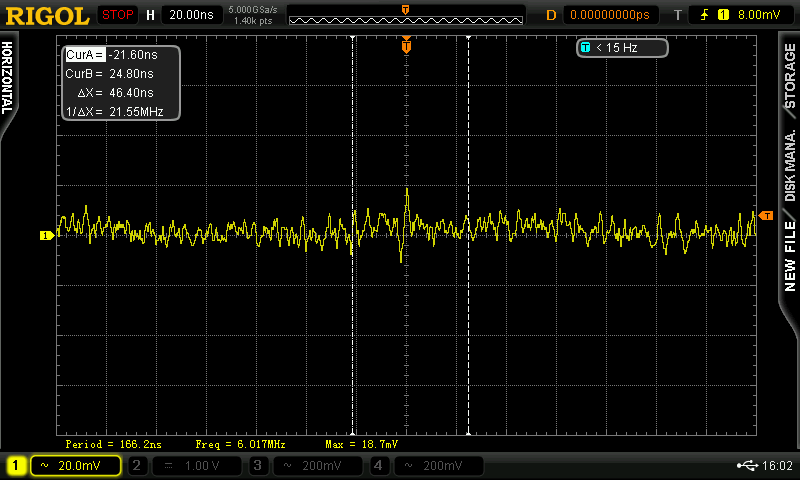This screenshot has width=800, height=480.
Task: Select channel 4 200mV scale box
Action: coord(438,465)
